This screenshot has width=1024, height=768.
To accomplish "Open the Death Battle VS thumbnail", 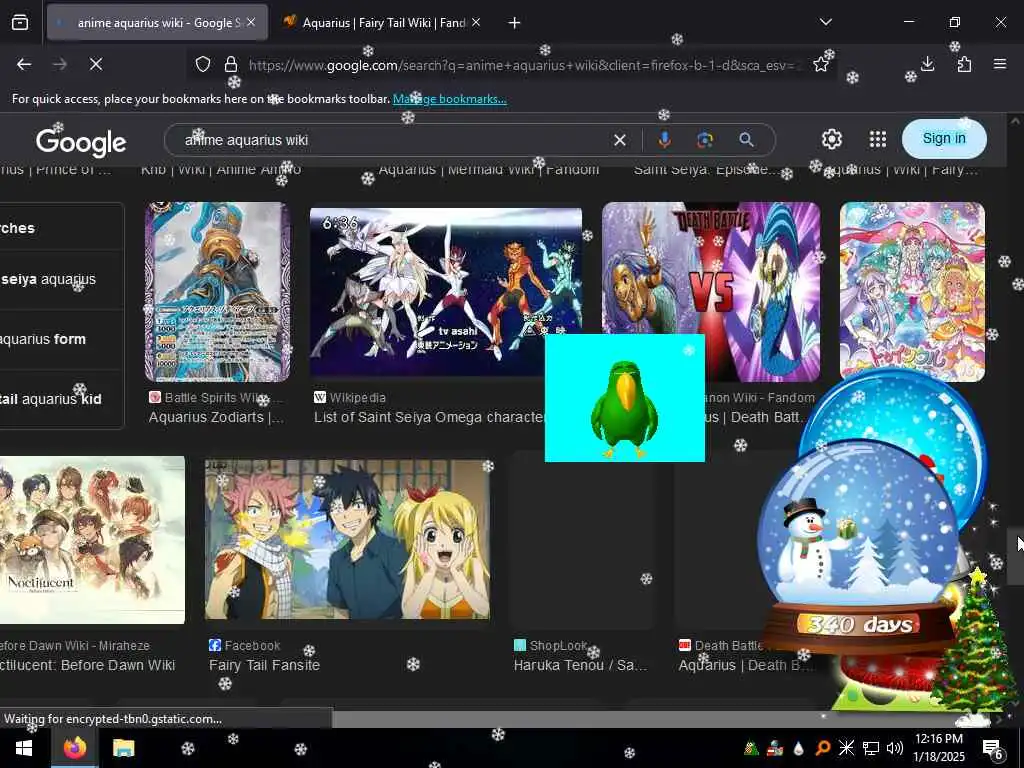I will [711, 268].
